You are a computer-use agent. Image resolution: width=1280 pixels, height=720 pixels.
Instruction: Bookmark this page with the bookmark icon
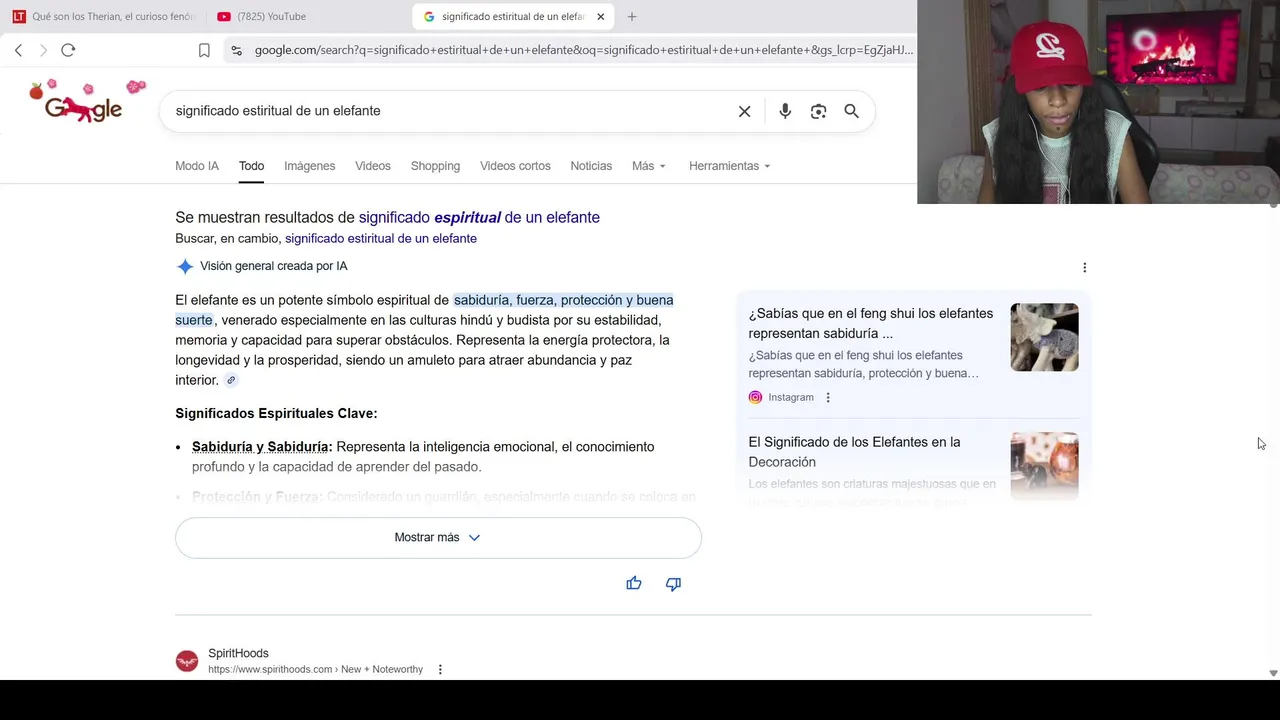[x=204, y=50]
